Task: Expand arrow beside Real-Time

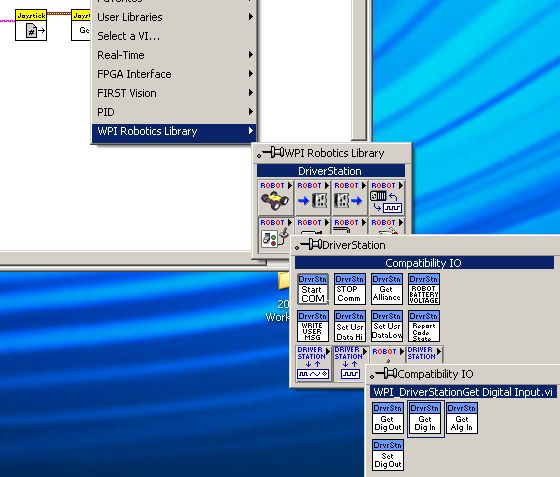Action: [x=251, y=55]
